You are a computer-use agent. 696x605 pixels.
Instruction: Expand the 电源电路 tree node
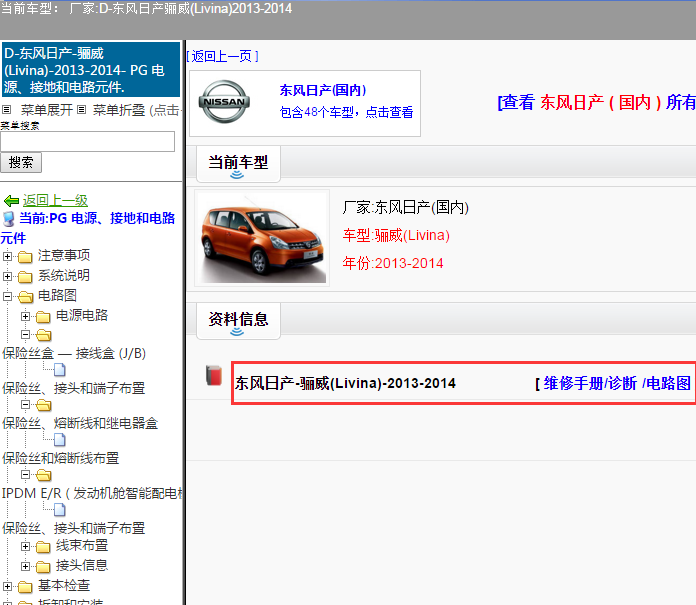click(x=25, y=316)
